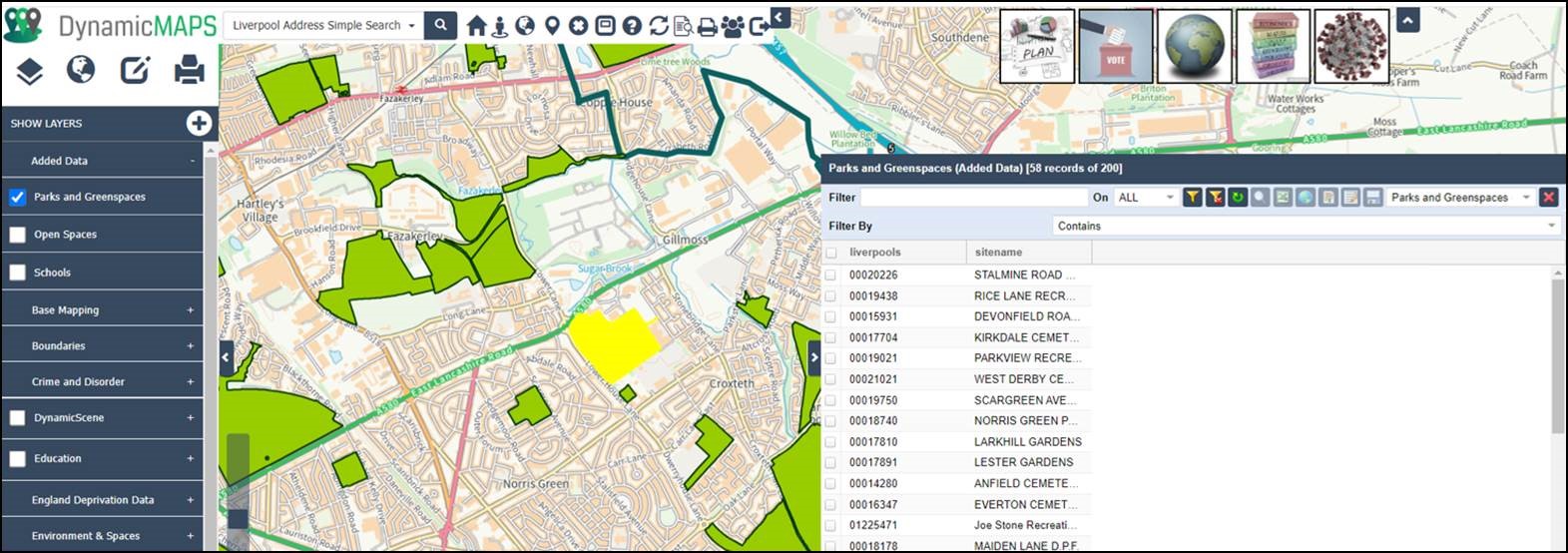Expand the results panel right arrow
The height and width of the screenshot is (553, 1568).
click(x=814, y=357)
